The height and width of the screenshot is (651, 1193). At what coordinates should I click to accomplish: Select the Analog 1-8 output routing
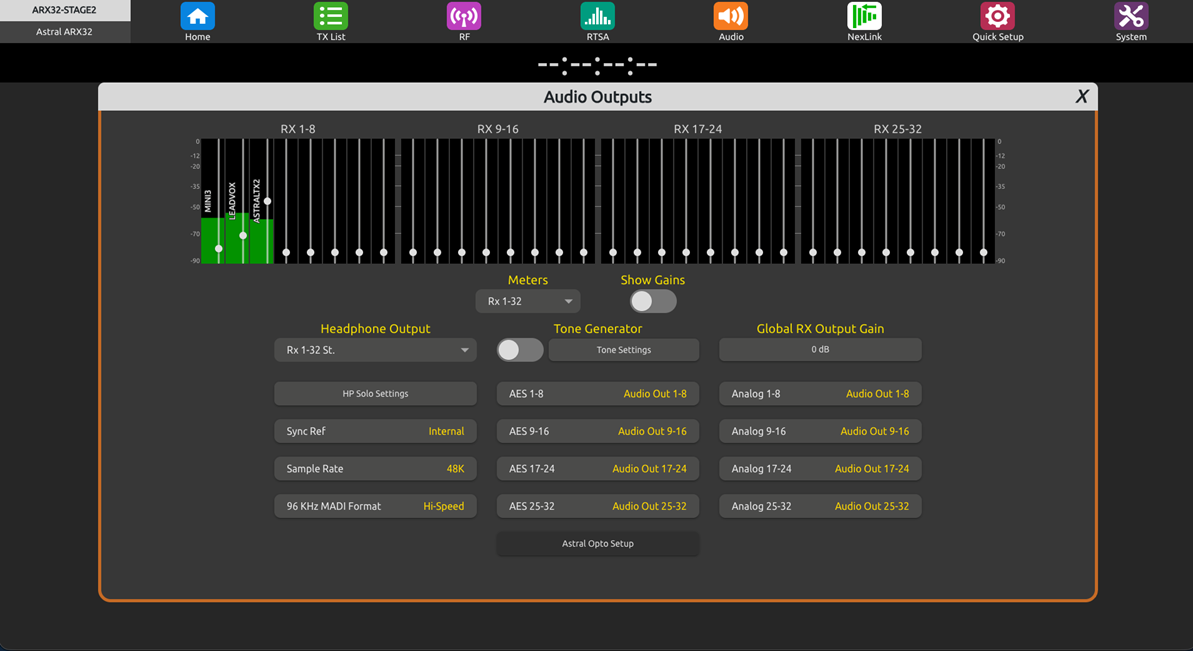tap(820, 394)
